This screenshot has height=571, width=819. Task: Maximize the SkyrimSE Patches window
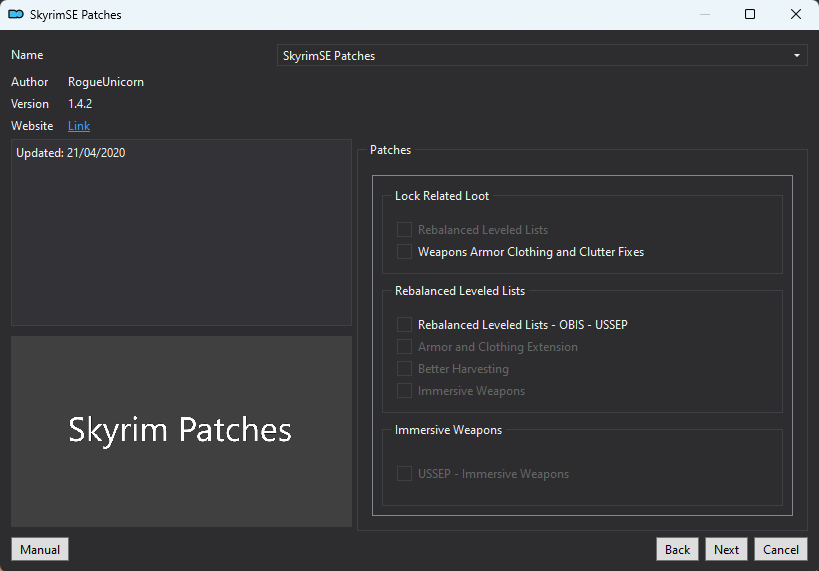750,14
